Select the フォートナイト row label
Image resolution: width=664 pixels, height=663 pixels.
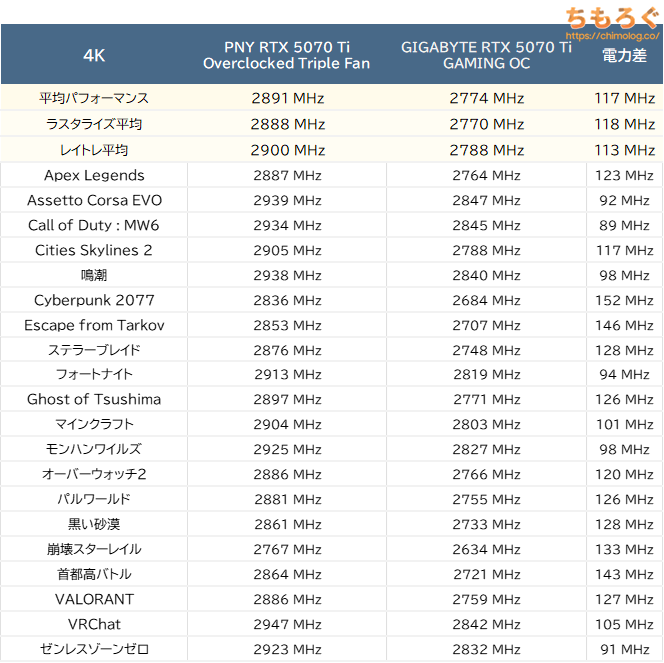pos(94,374)
